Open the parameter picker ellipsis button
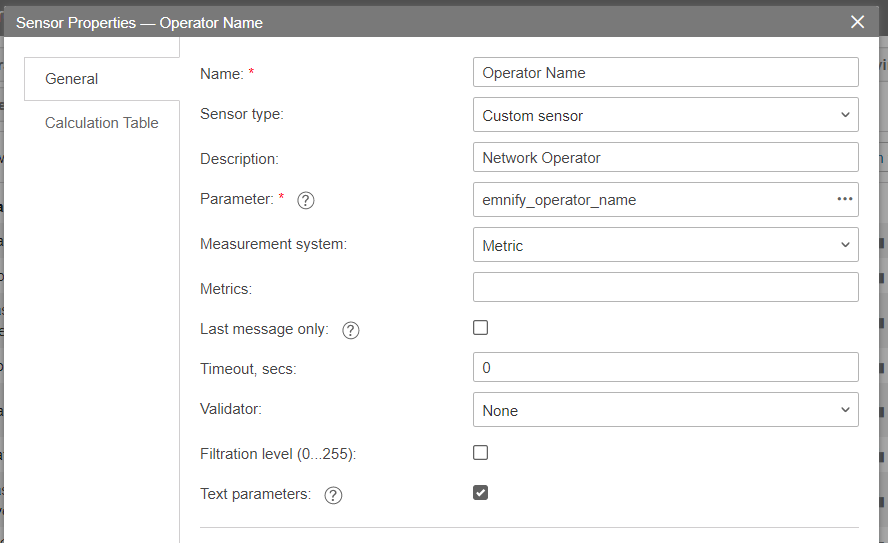Image resolution: width=888 pixels, height=543 pixels. click(x=845, y=199)
